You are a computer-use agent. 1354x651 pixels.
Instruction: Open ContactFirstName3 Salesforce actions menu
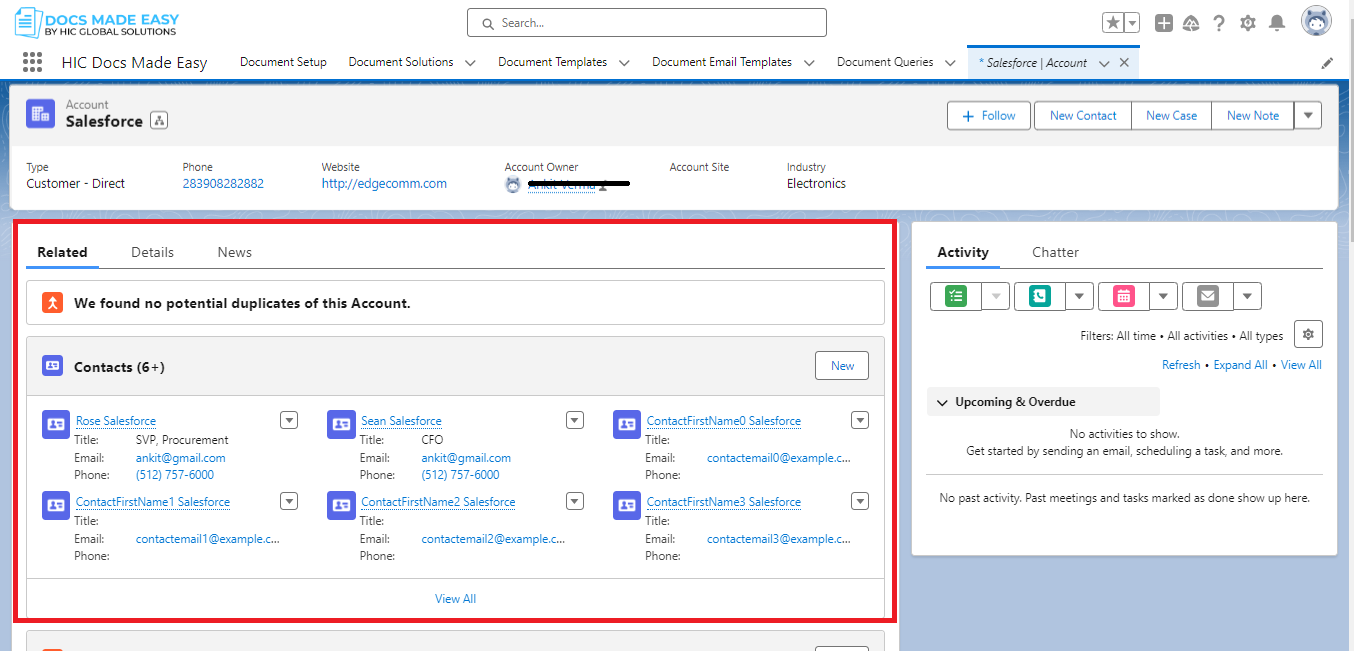[860, 500]
